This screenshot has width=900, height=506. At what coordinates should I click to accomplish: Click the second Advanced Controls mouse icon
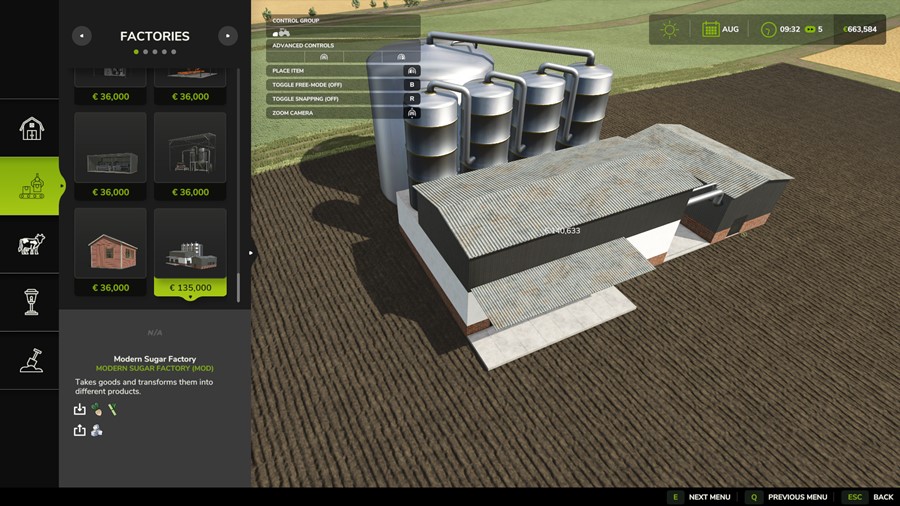(401, 57)
